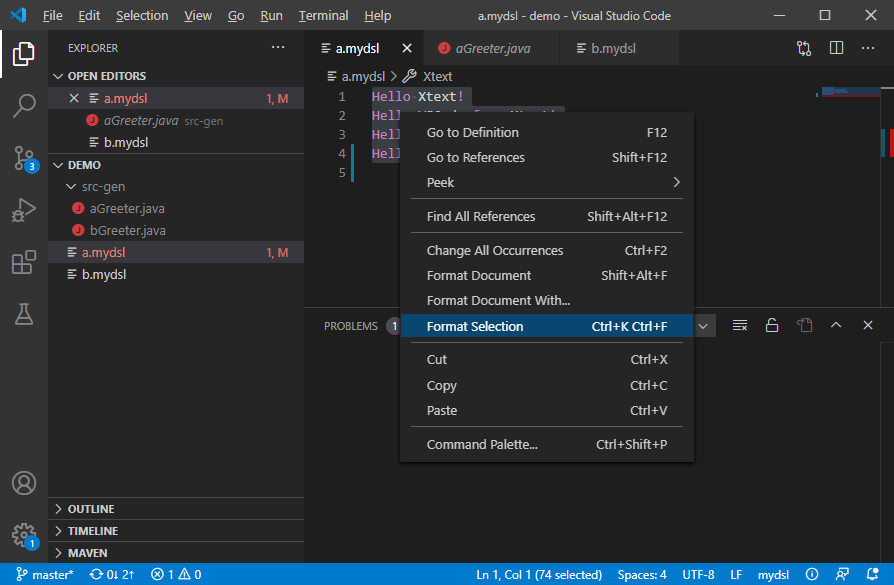Viewport: 894px width, 585px height.
Task: Choose Command Palette... in context menu
Action: click(x=547, y=444)
